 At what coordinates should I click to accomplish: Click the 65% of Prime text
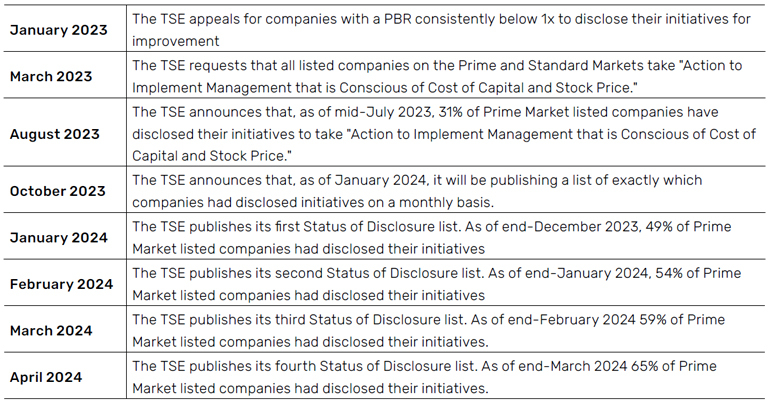674,366
